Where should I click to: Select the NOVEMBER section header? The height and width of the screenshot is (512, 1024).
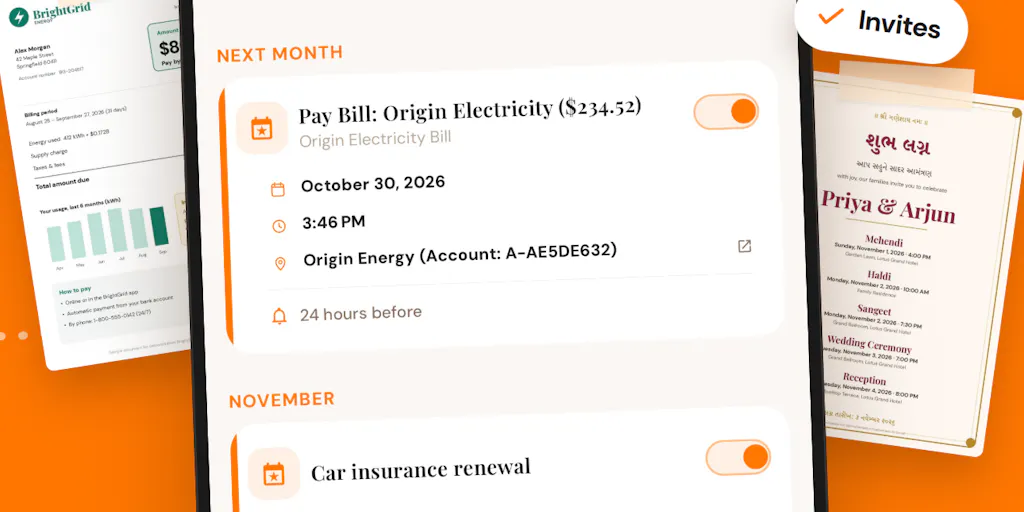(x=281, y=400)
